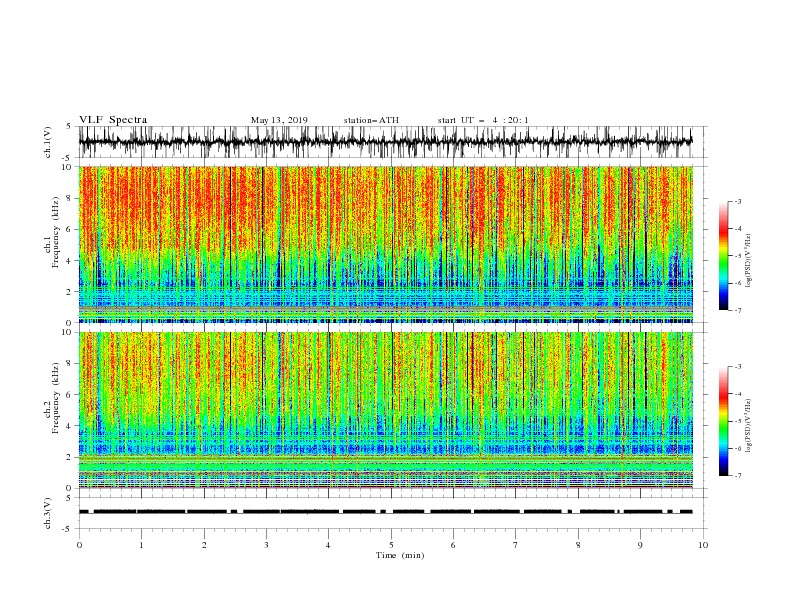Click the "4" kHz tick on the ch.2 axis
792x612 pixels.
(x=70, y=426)
